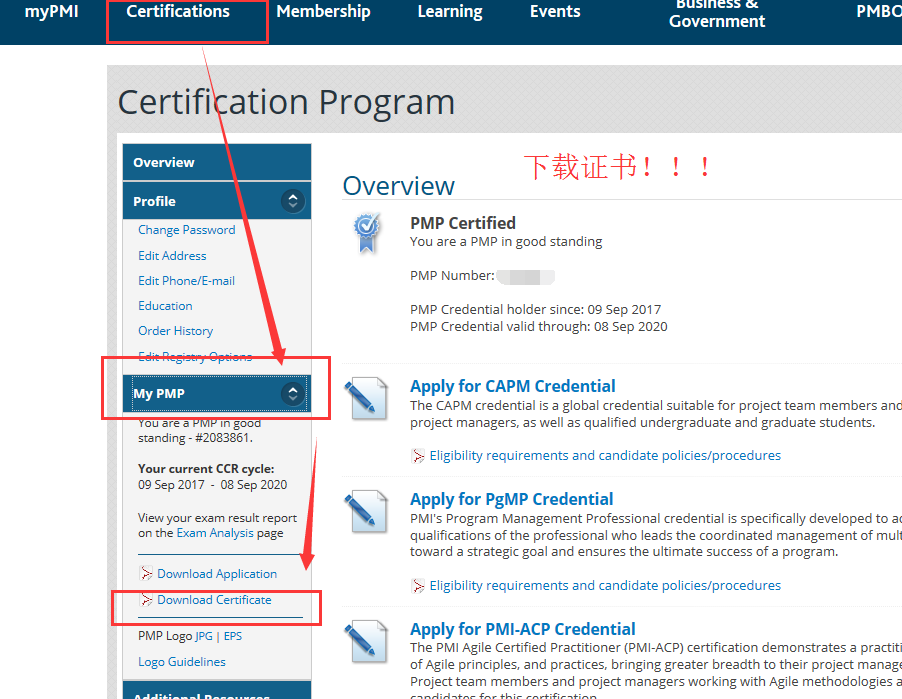Open the Certifications menu
Screen dimensions: 902x699
tap(178, 12)
